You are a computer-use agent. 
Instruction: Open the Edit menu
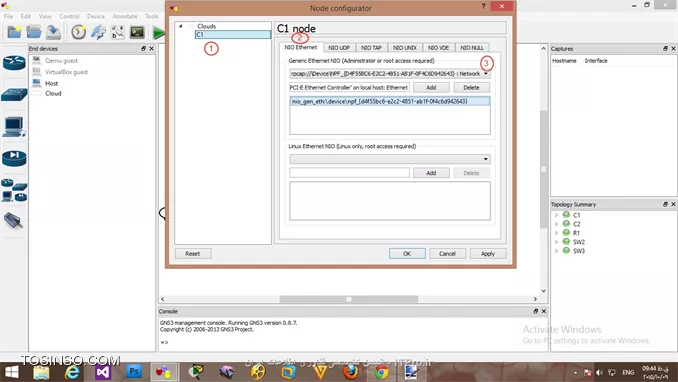[26, 16]
